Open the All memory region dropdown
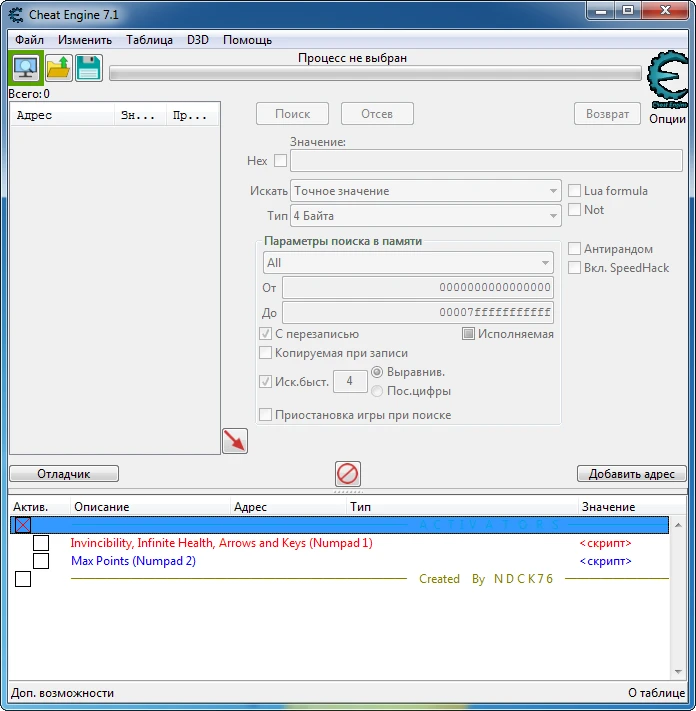This screenshot has width=696, height=711. 408,263
